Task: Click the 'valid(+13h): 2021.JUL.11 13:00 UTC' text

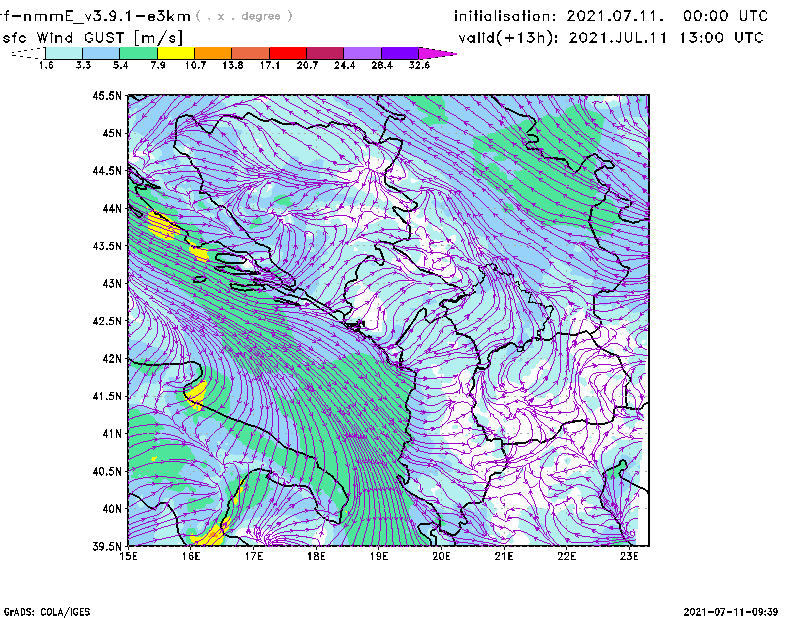Action: (x=611, y=38)
